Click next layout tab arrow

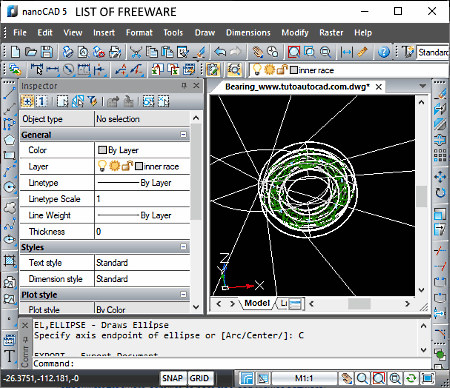coord(232,304)
